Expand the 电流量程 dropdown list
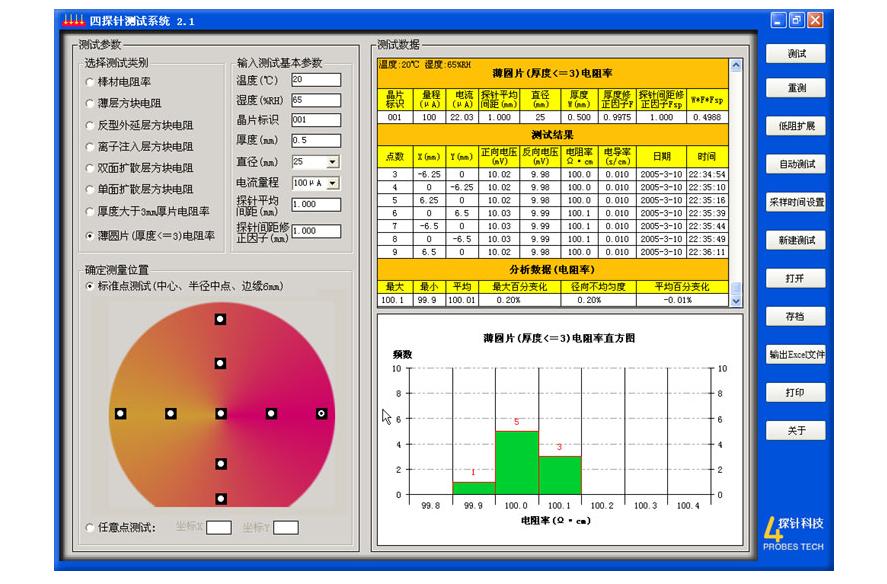This screenshot has height=584, width=887. (x=333, y=183)
